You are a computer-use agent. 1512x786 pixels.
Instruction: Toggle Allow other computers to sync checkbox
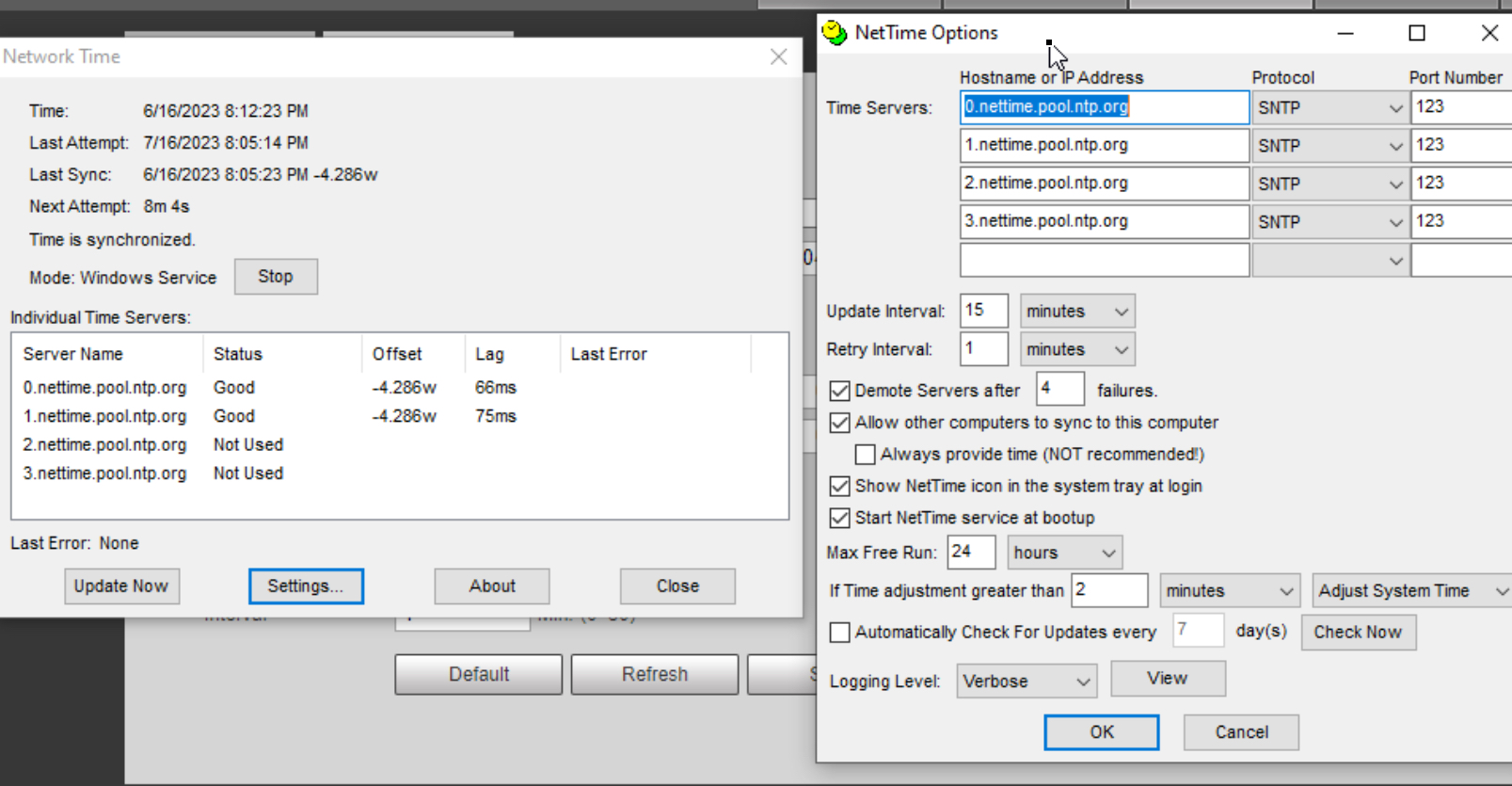click(839, 423)
